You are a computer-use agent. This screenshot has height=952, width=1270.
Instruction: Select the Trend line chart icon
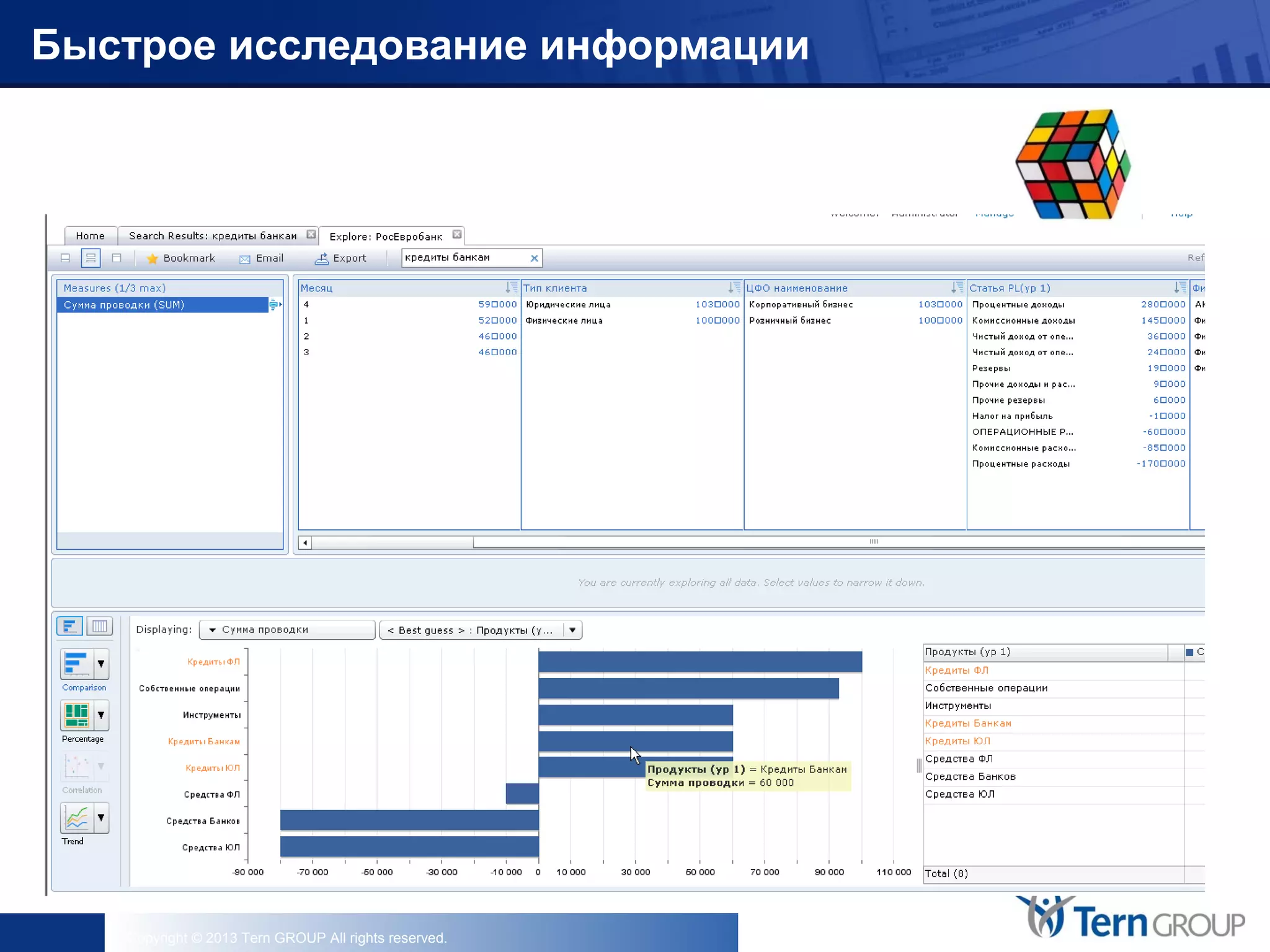point(77,818)
